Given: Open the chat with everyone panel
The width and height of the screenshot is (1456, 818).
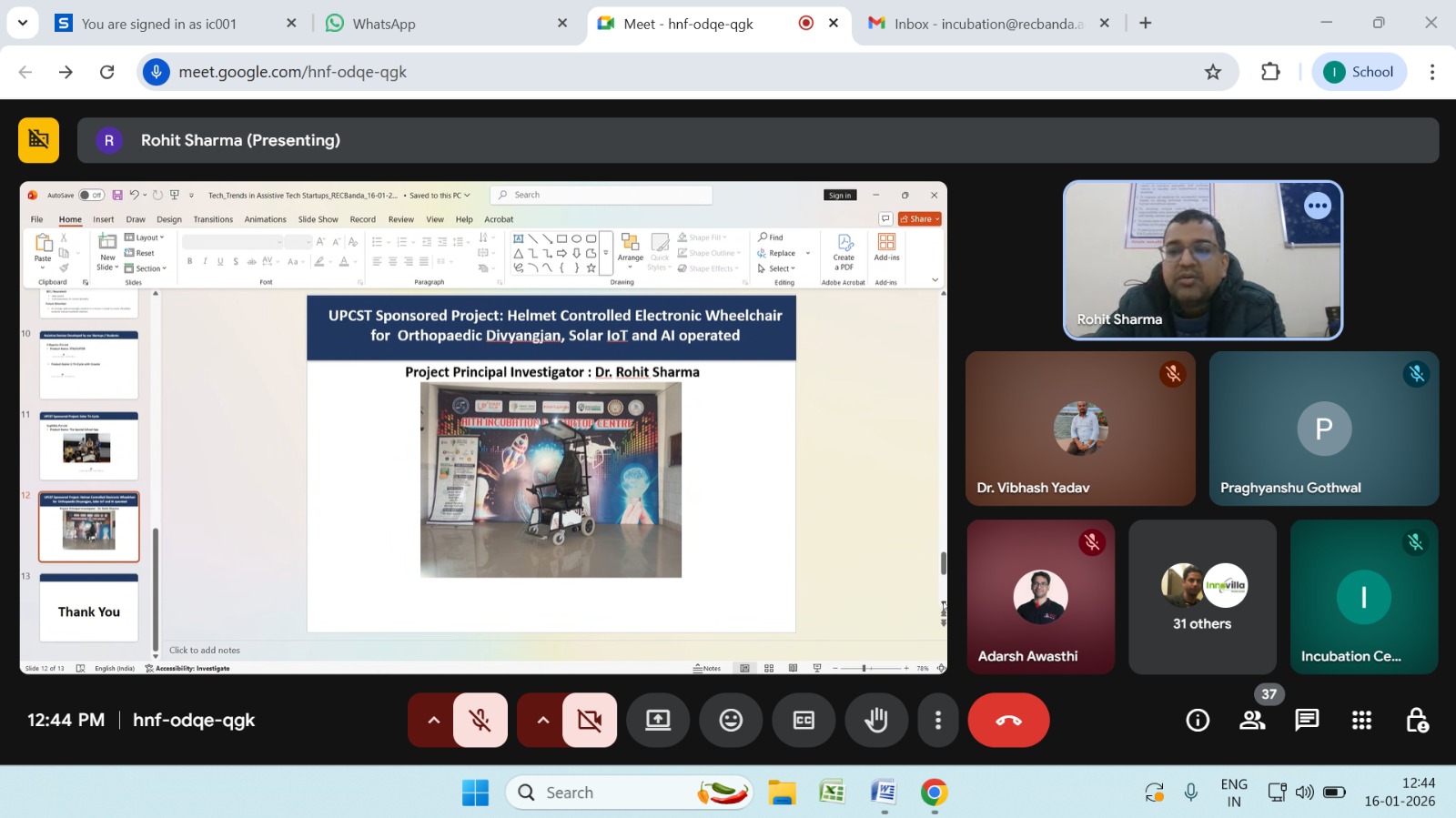Looking at the screenshot, I should 1307,720.
